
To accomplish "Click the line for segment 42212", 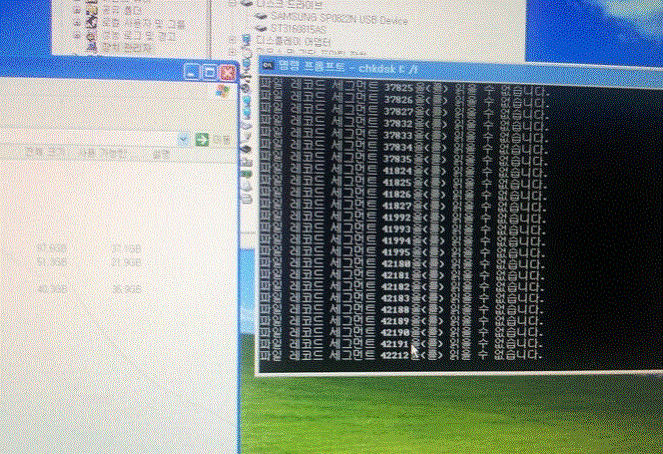I will pyautogui.click(x=400, y=356).
